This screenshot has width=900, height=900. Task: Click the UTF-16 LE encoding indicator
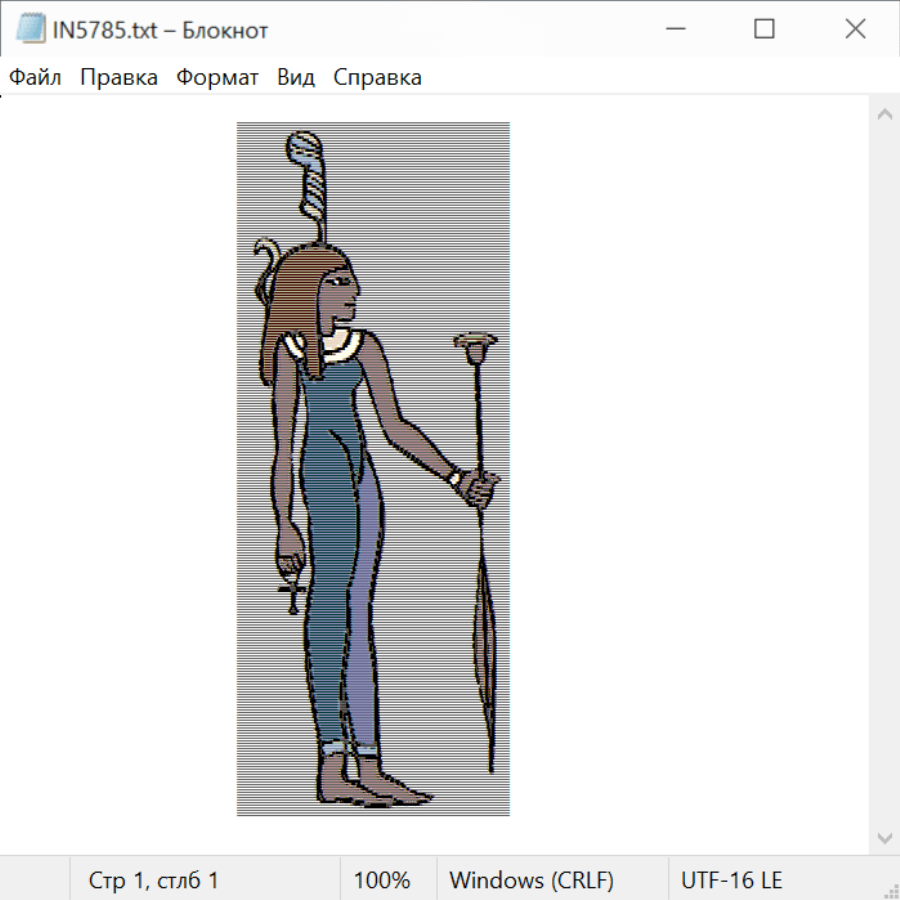731,880
